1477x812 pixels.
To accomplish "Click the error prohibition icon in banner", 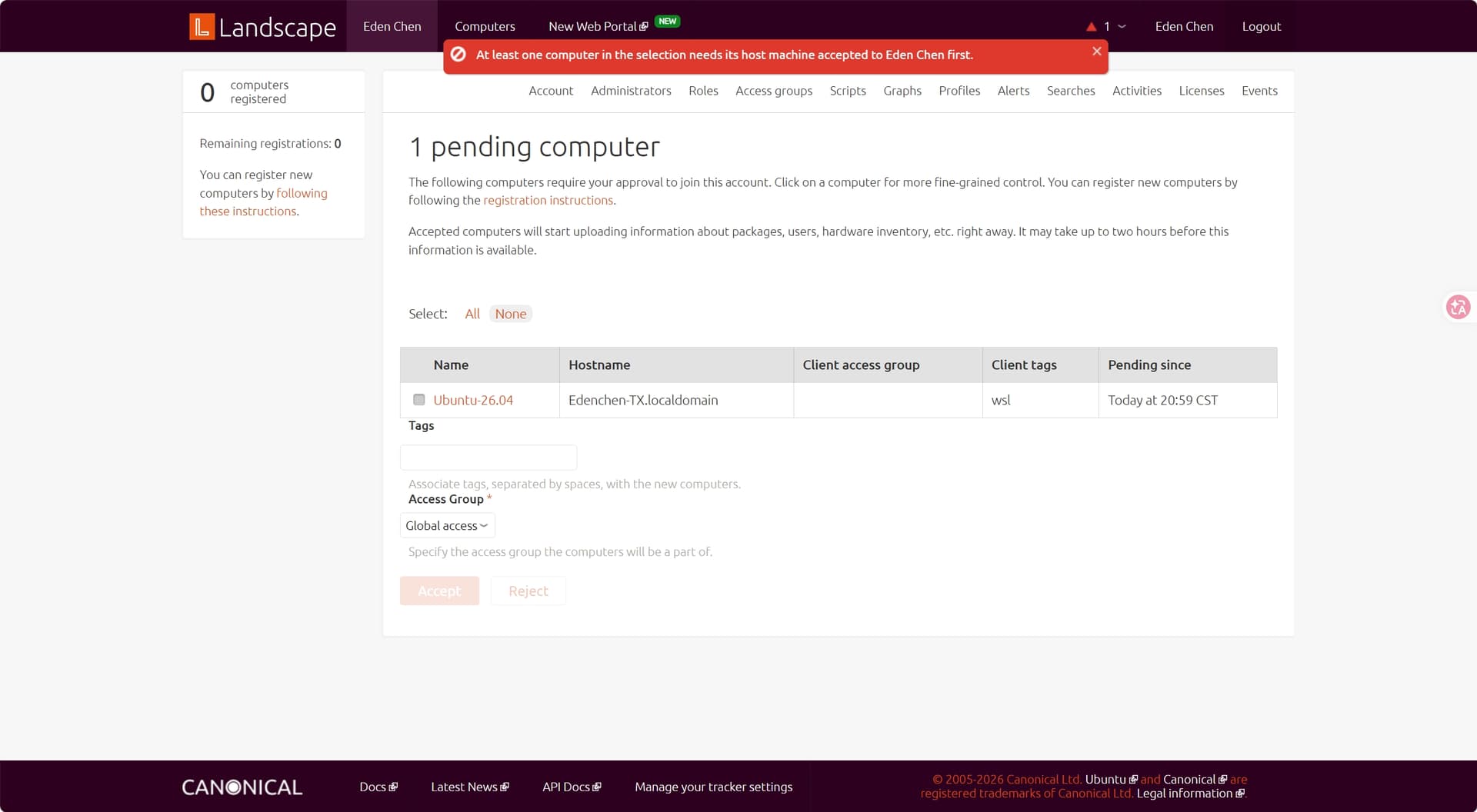I will 458,55.
